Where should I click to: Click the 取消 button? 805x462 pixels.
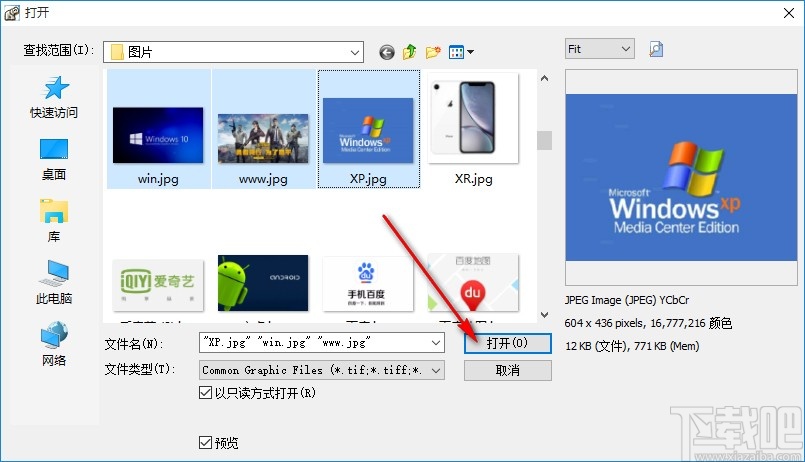508,371
